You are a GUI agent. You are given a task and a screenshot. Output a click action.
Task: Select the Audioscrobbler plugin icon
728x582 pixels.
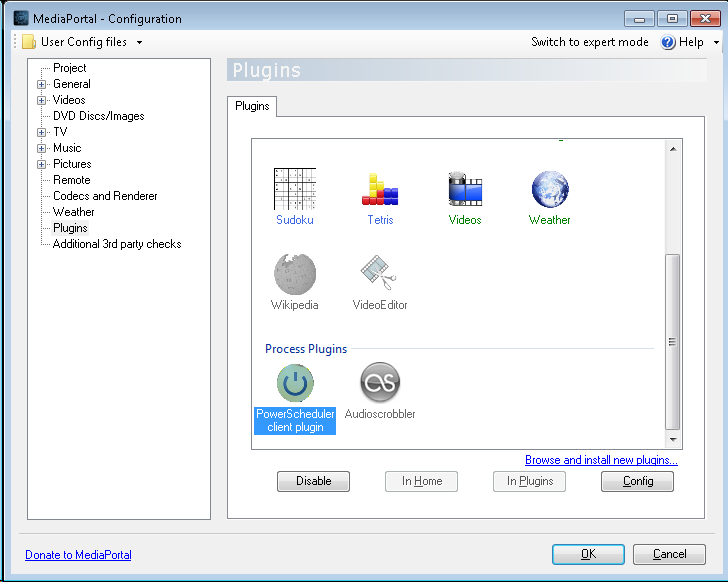click(x=380, y=383)
